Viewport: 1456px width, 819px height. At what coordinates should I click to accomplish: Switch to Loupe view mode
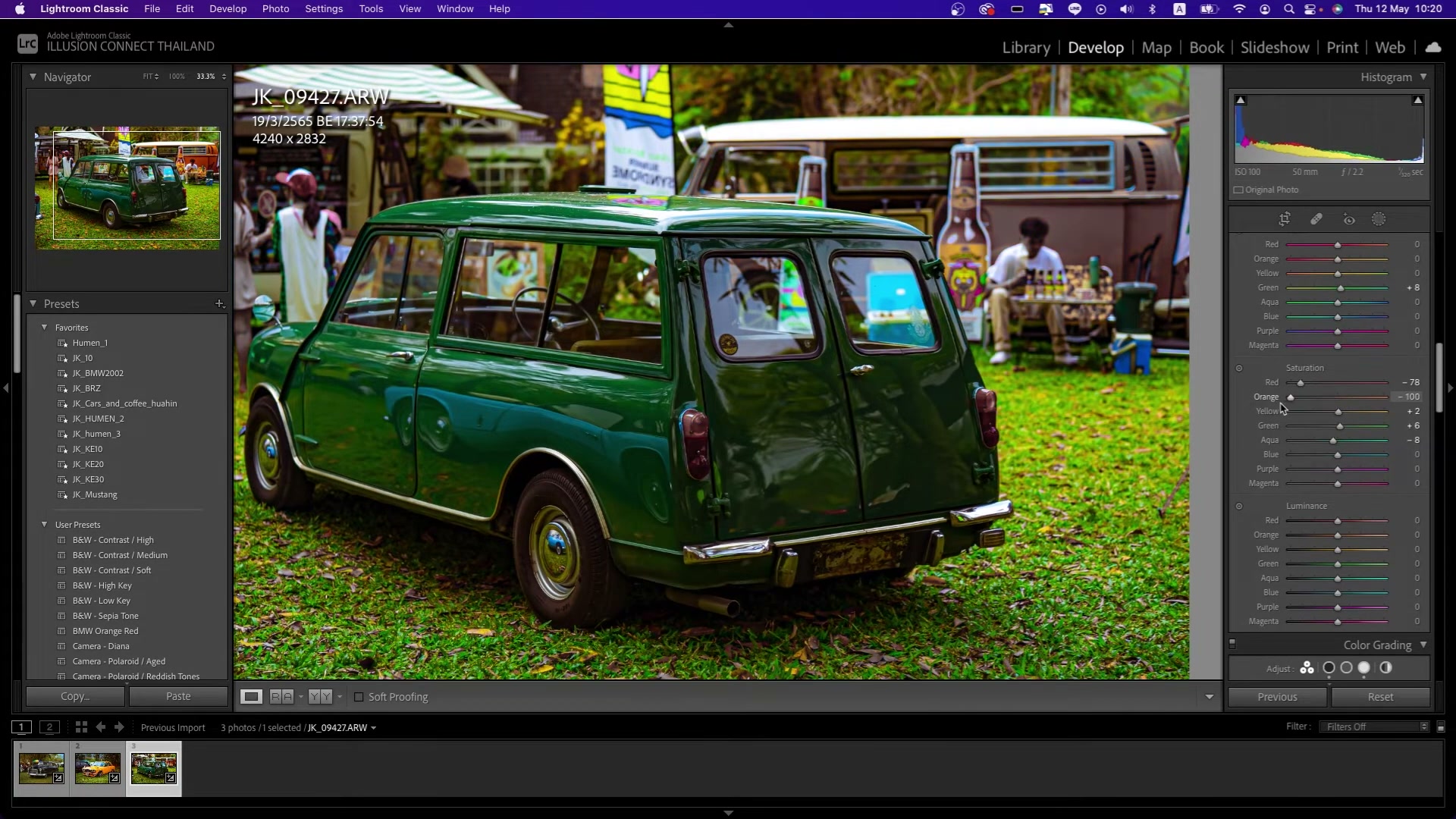251,697
